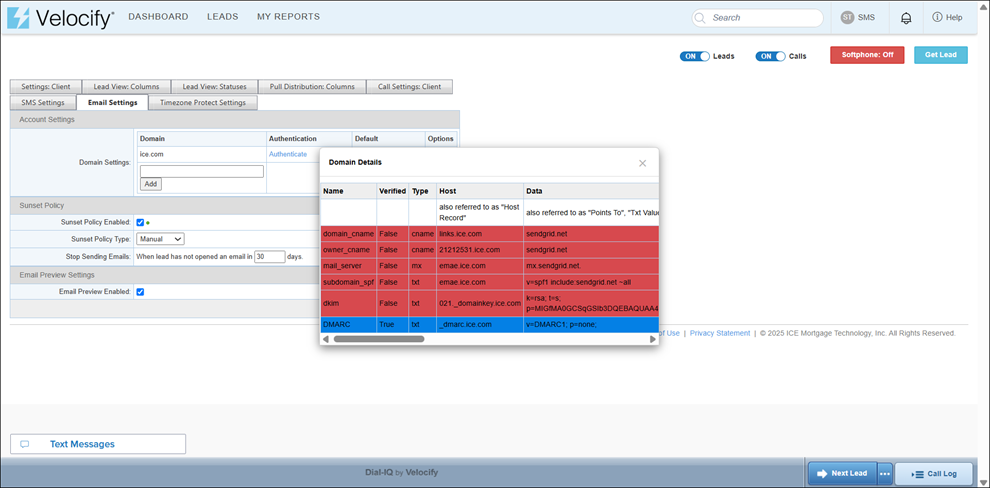This screenshot has width=990, height=488.
Task: Click the Type column header
Action: coord(422,191)
